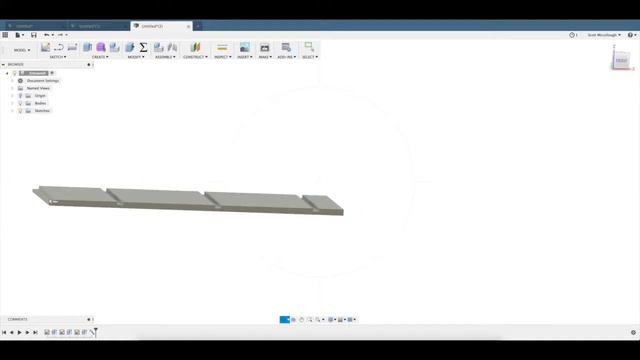Click the ViewCube navigation cube
640x360 pixels.
[621, 60]
